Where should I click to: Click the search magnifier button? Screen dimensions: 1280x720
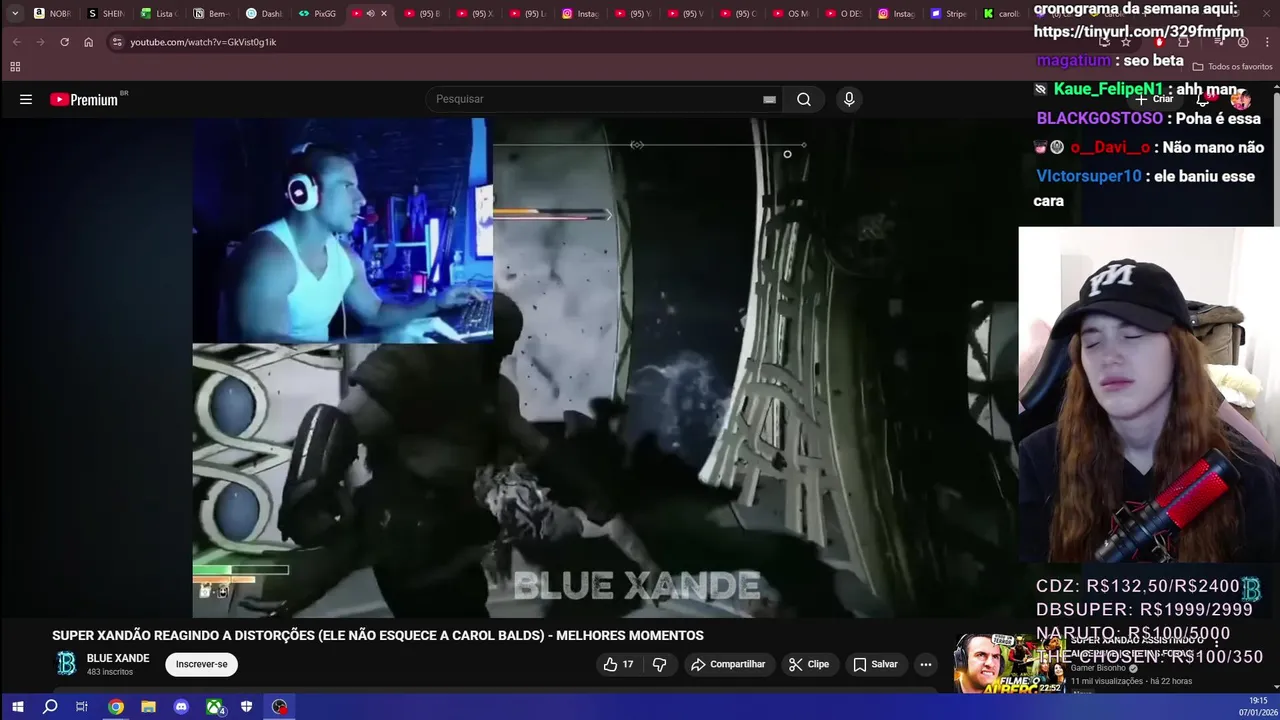pyautogui.click(x=804, y=99)
